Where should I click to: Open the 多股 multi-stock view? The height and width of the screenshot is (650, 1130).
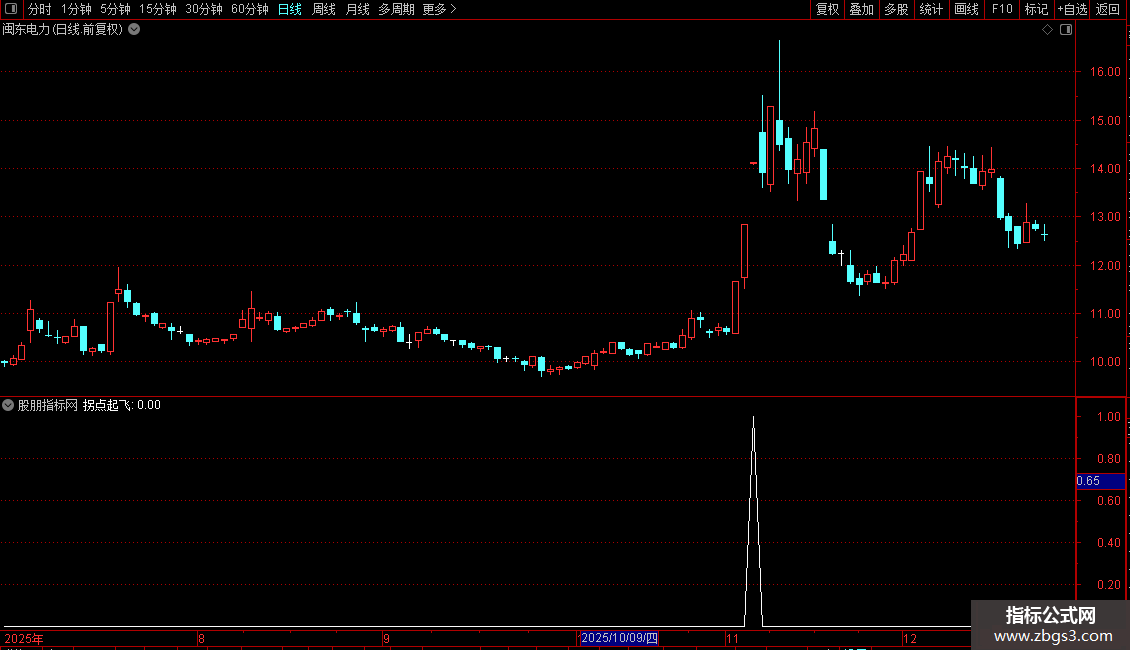[x=897, y=9]
